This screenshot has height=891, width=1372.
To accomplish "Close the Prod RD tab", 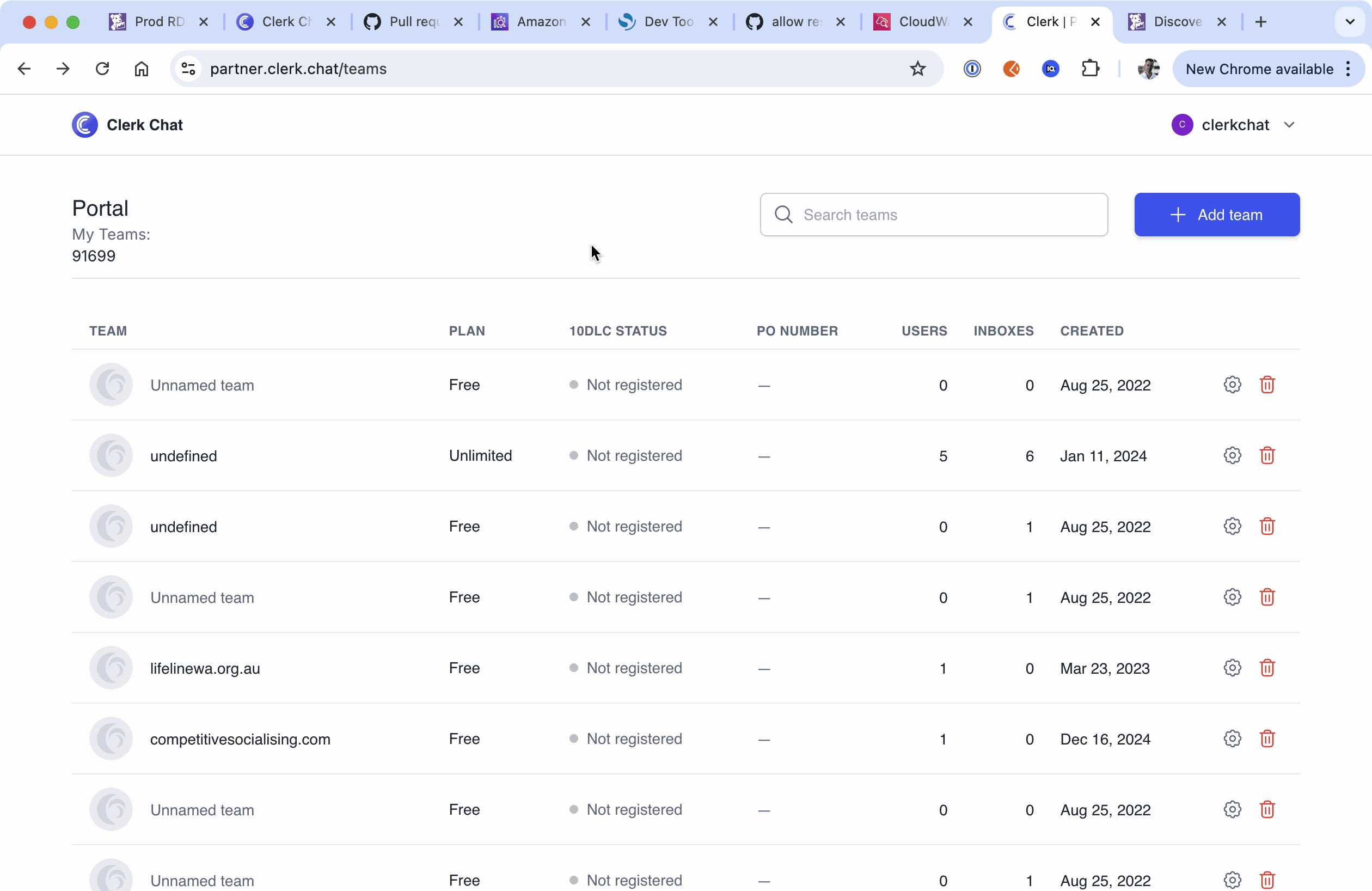I will (x=204, y=22).
